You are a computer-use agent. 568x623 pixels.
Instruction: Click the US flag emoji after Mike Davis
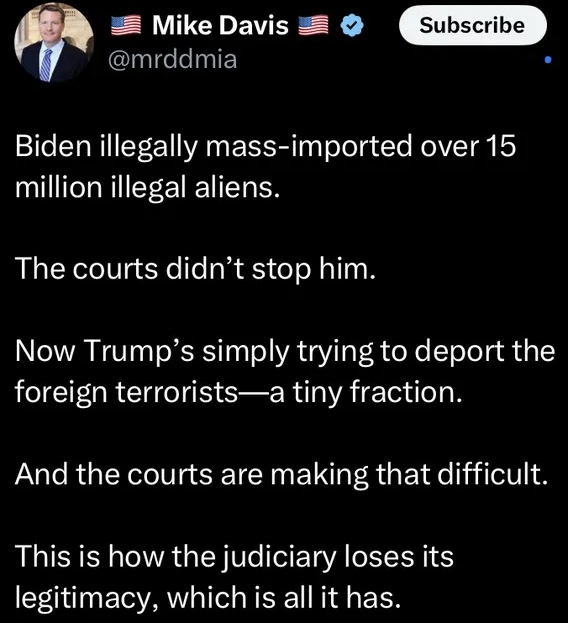pyautogui.click(x=313, y=25)
